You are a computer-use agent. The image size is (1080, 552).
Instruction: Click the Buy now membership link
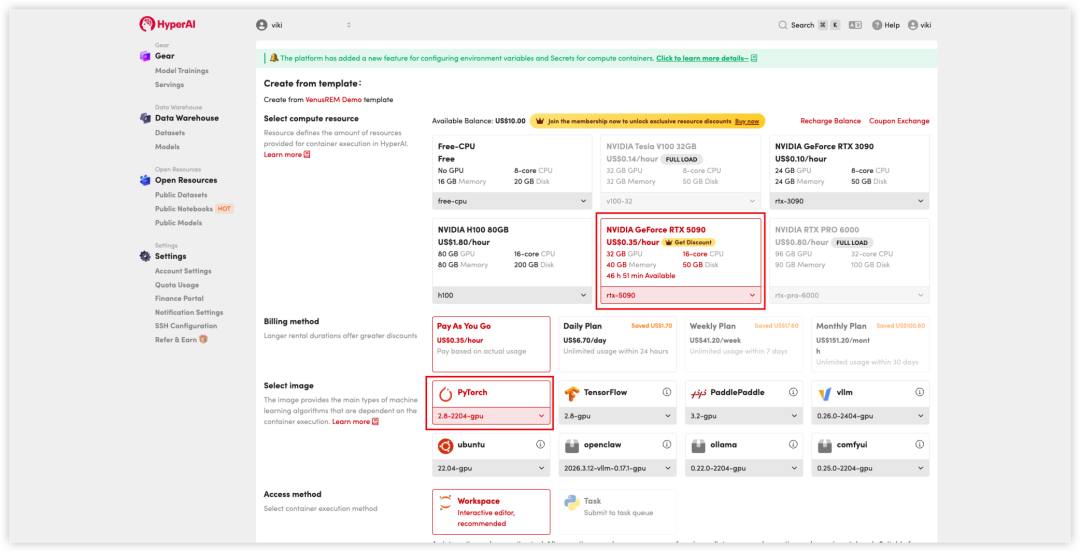(x=747, y=121)
